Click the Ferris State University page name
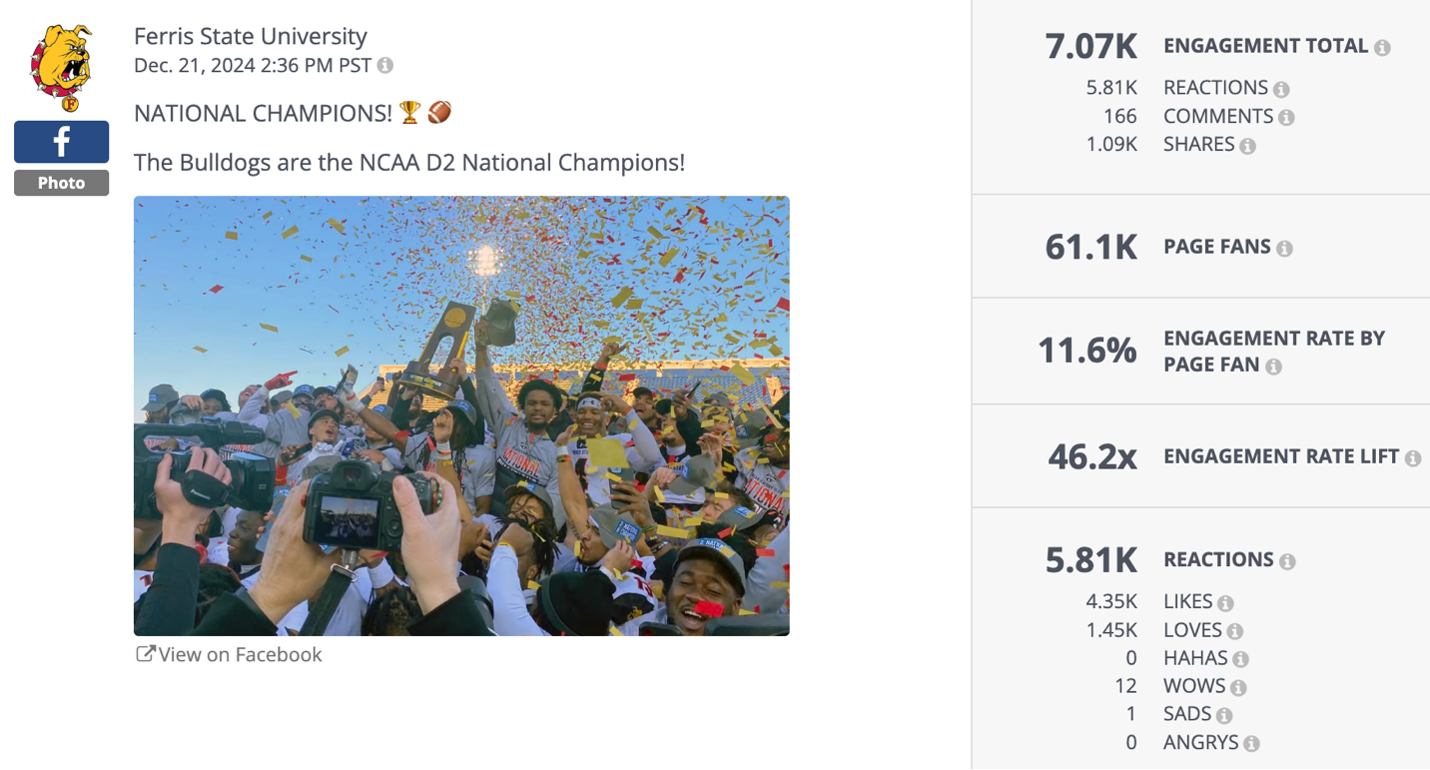The width and height of the screenshot is (1430, 770). pyautogui.click(x=250, y=36)
